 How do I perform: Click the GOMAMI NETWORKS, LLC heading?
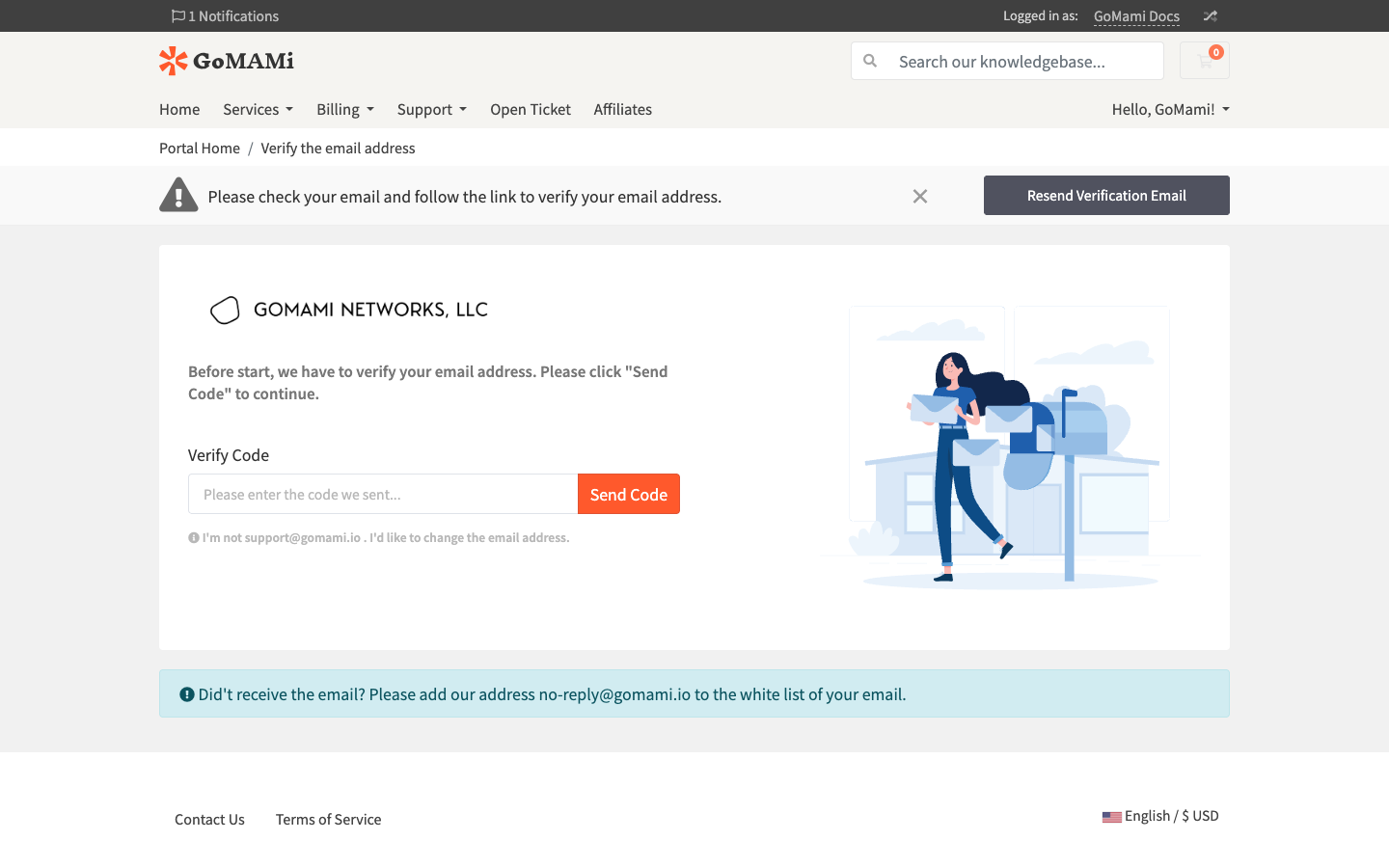point(370,310)
